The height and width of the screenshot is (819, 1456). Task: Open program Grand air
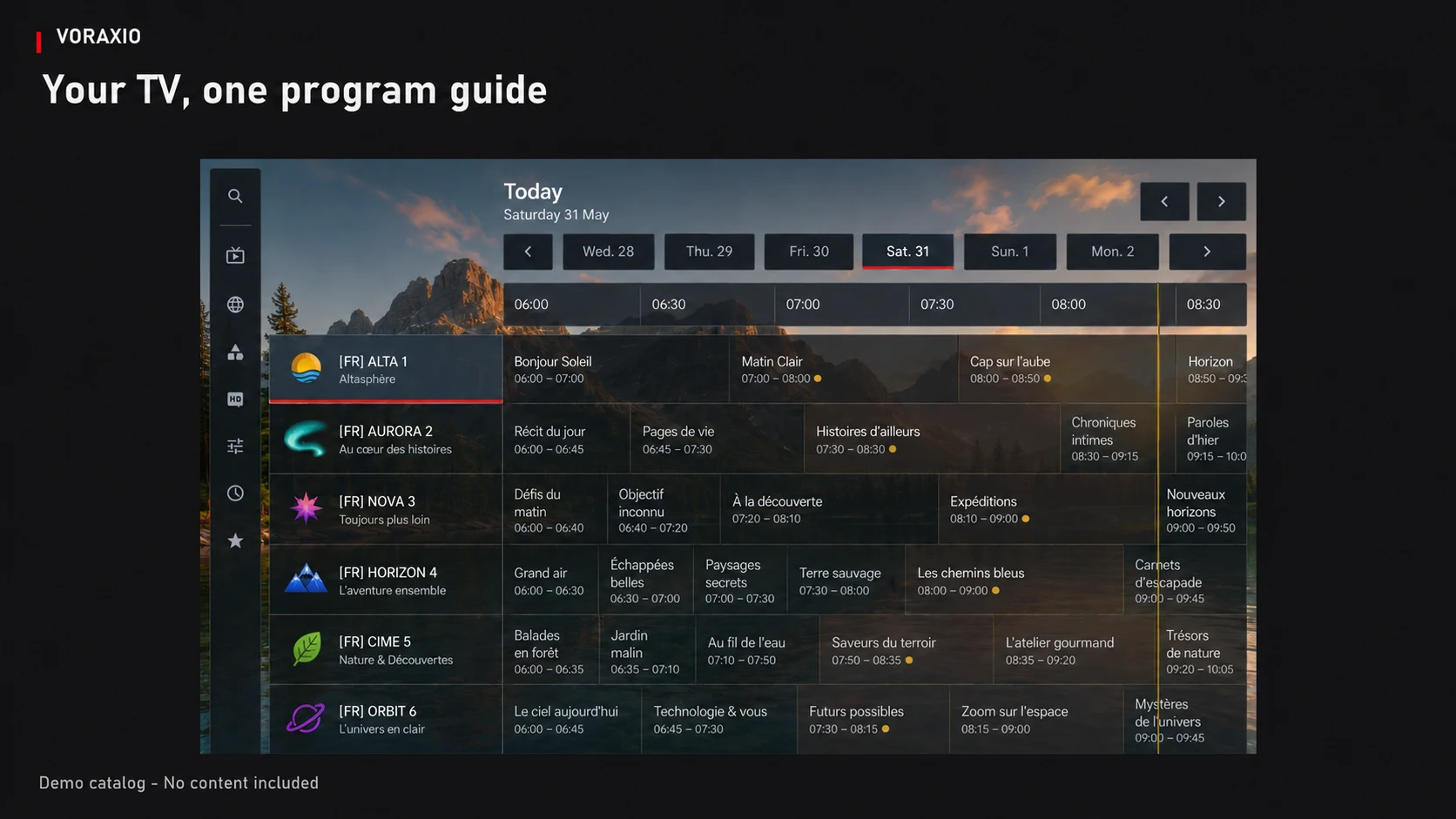pyautogui.click(x=550, y=580)
